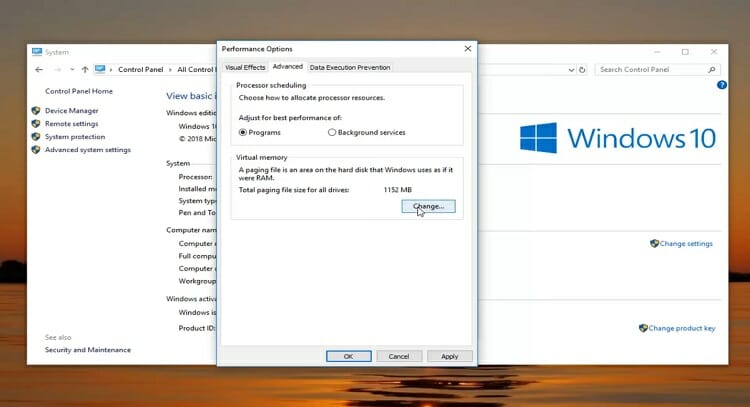
Task: Refresh the System window
Action: [x=582, y=70]
